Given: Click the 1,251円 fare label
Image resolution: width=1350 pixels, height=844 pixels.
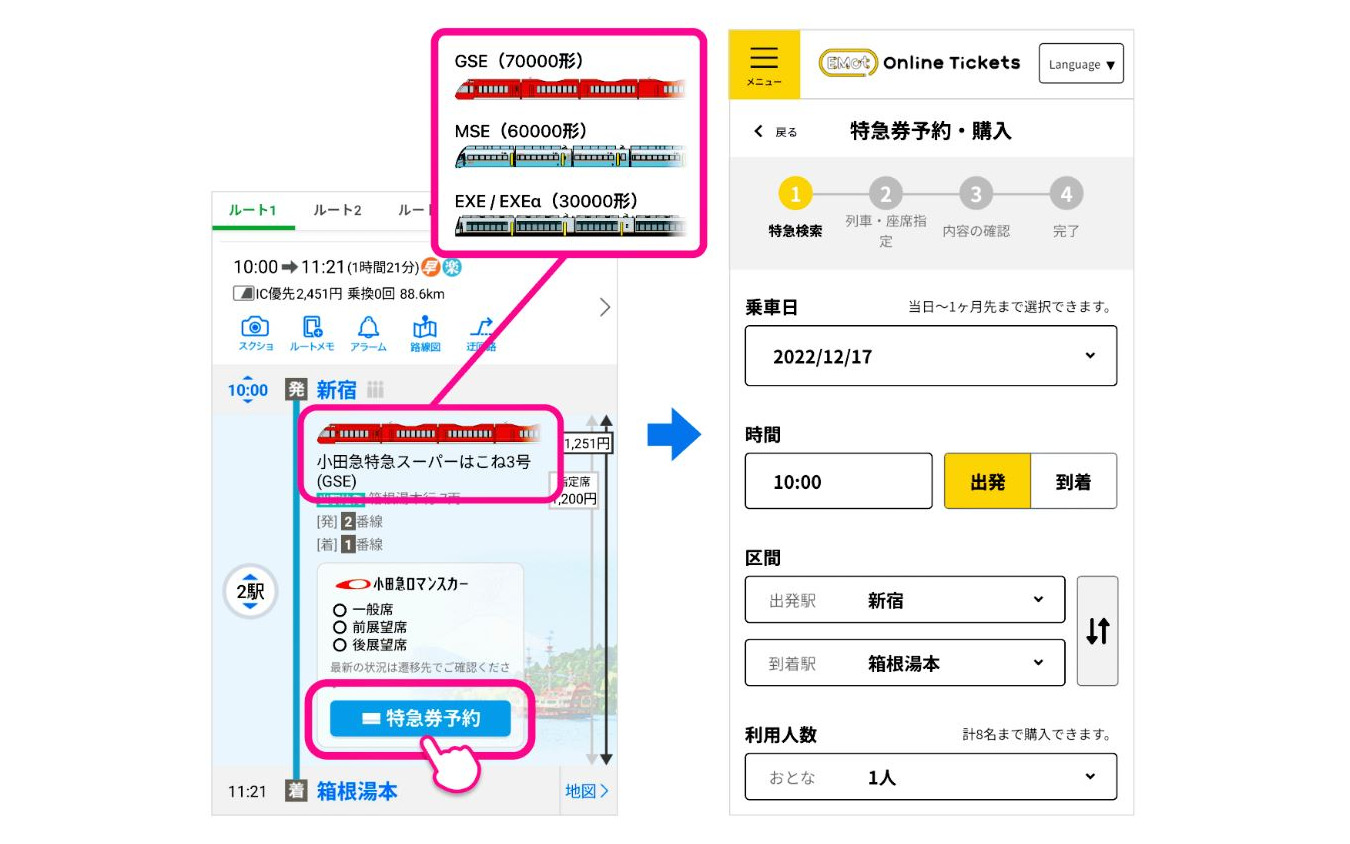Looking at the screenshot, I should pyautogui.click(x=586, y=443).
